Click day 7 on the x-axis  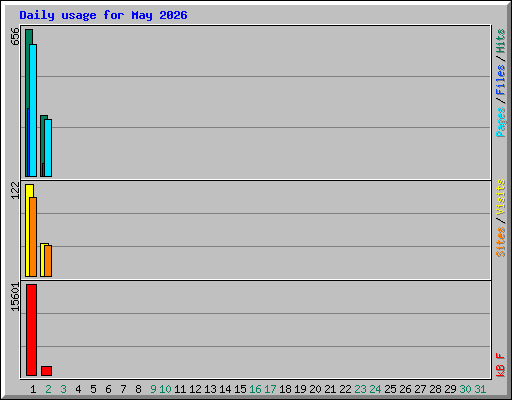tap(123, 389)
